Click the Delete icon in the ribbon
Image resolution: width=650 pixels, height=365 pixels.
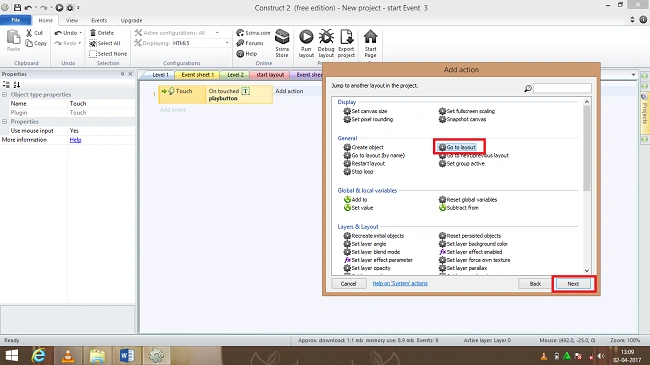(x=93, y=32)
